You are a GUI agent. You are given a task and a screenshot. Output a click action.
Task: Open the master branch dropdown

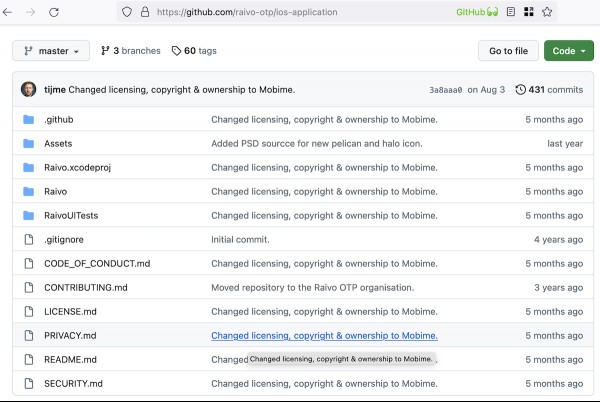tap(51, 50)
